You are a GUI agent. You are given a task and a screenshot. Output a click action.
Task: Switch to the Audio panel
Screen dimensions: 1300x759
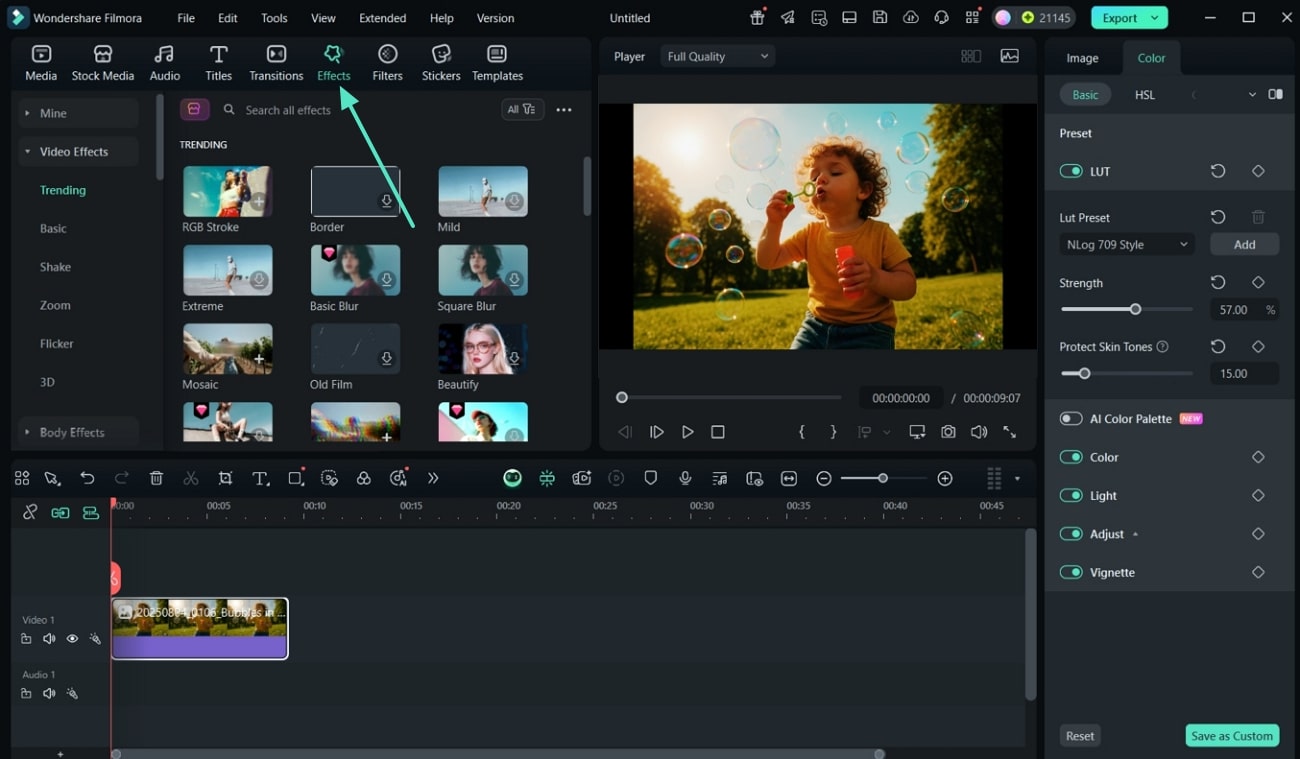165,63
